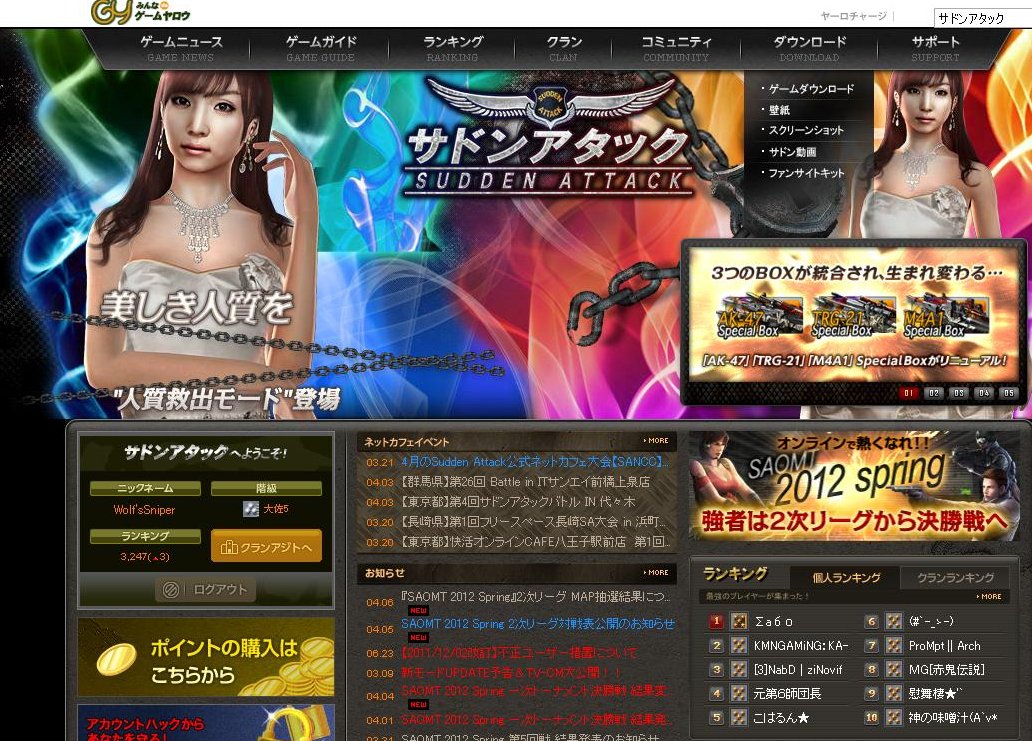This screenshot has width=1032, height=741.
Task: Open the 不正ユーザー措置について notice
Action: (x=519, y=653)
